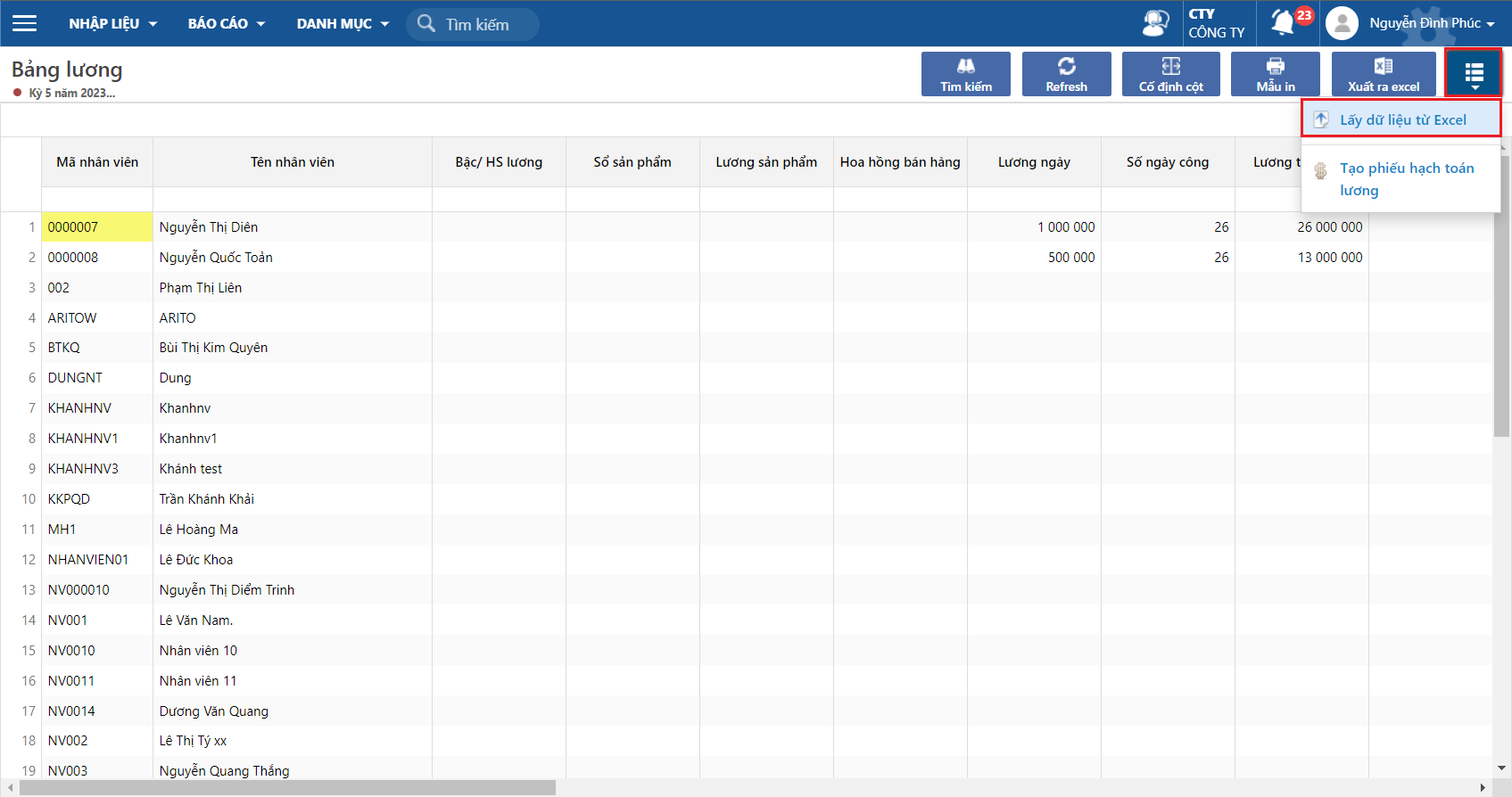
Task: Open the DANH MỤC dropdown menu
Action: (x=343, y=24)
